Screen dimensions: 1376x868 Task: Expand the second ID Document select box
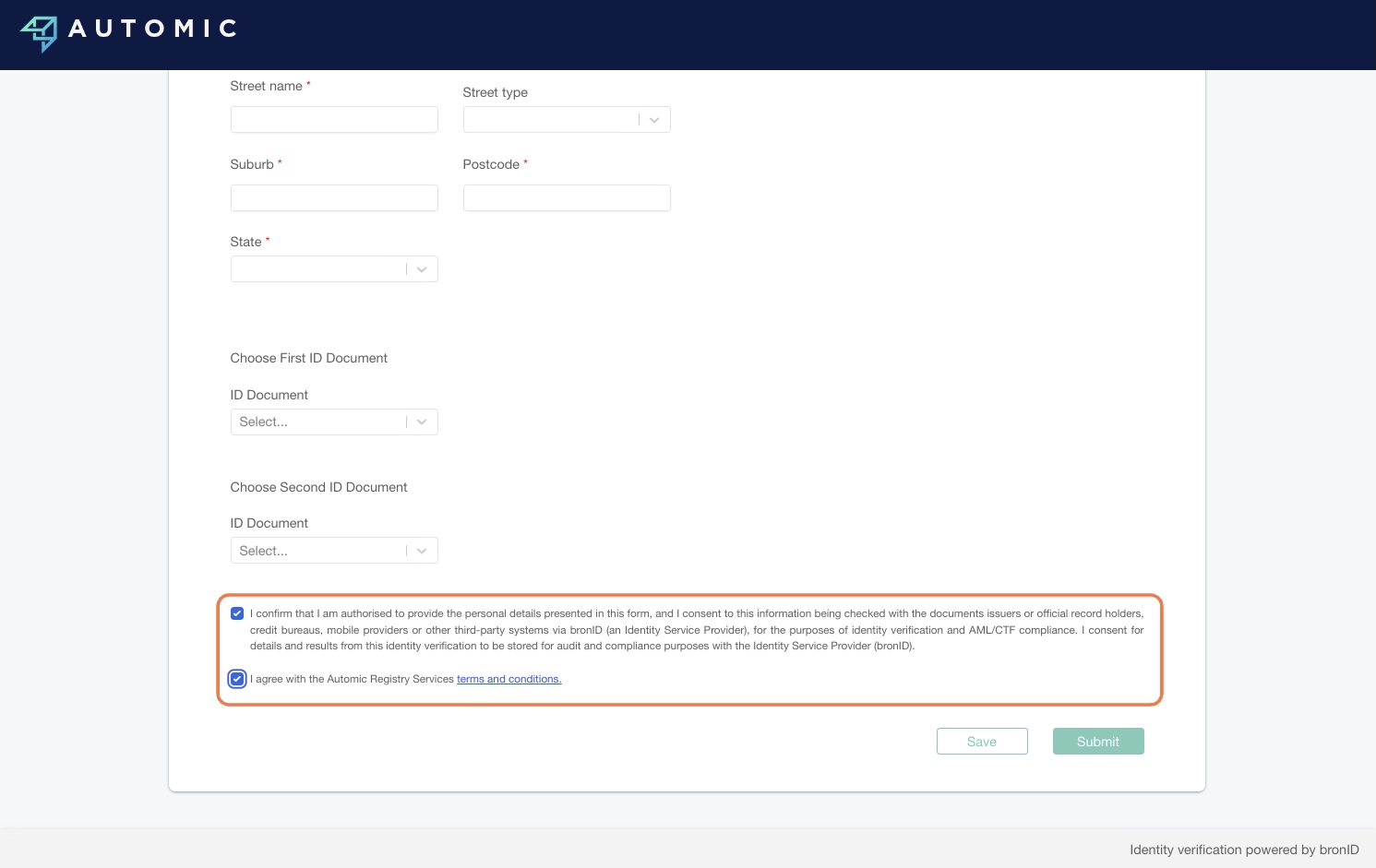(317, 551)
